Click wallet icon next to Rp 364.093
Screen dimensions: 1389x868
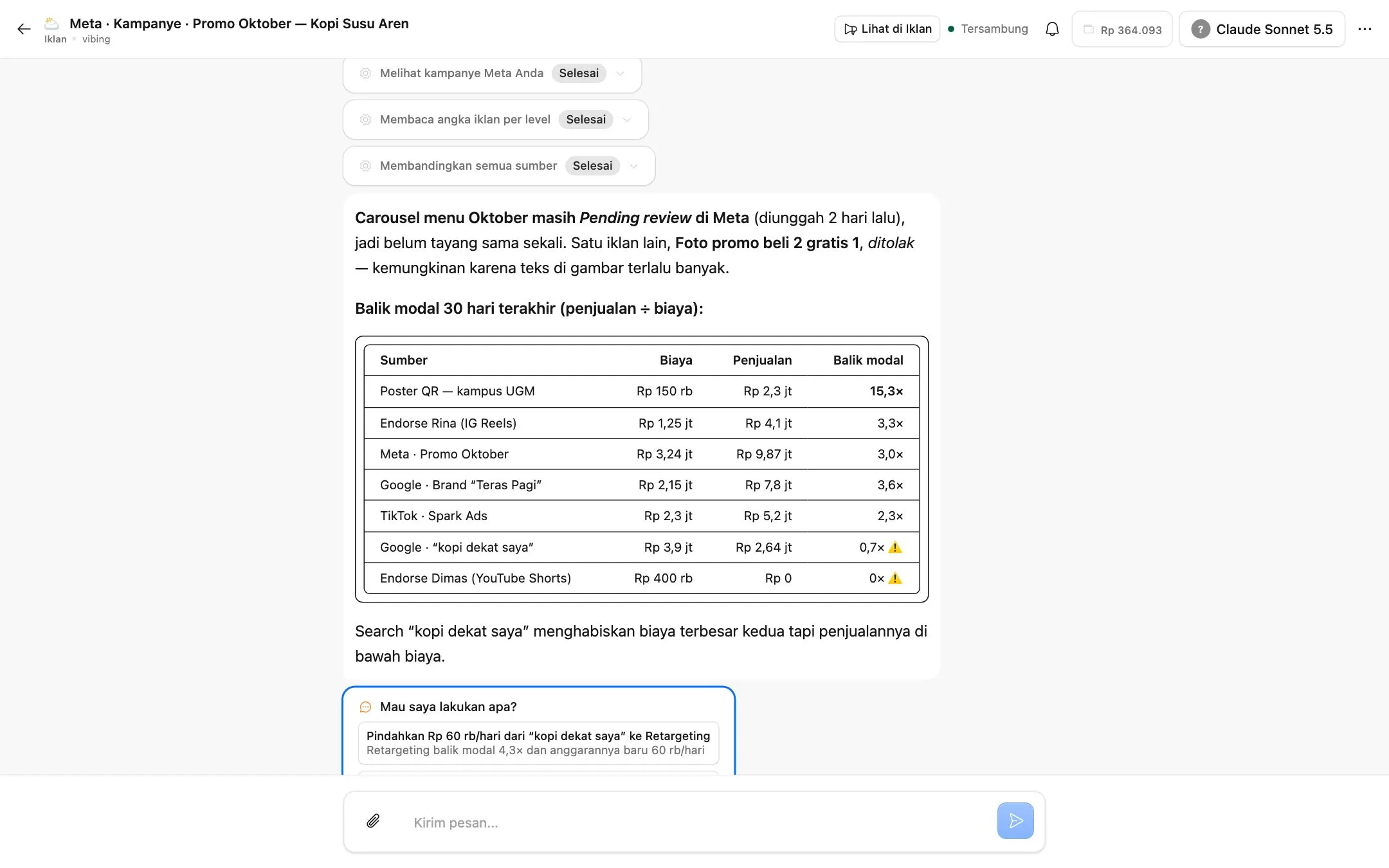click(x=1089, y=30)
